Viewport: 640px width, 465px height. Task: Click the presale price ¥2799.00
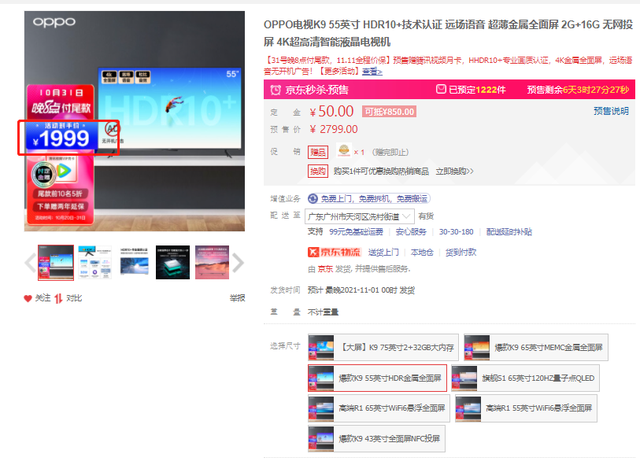tap(333, 129)
